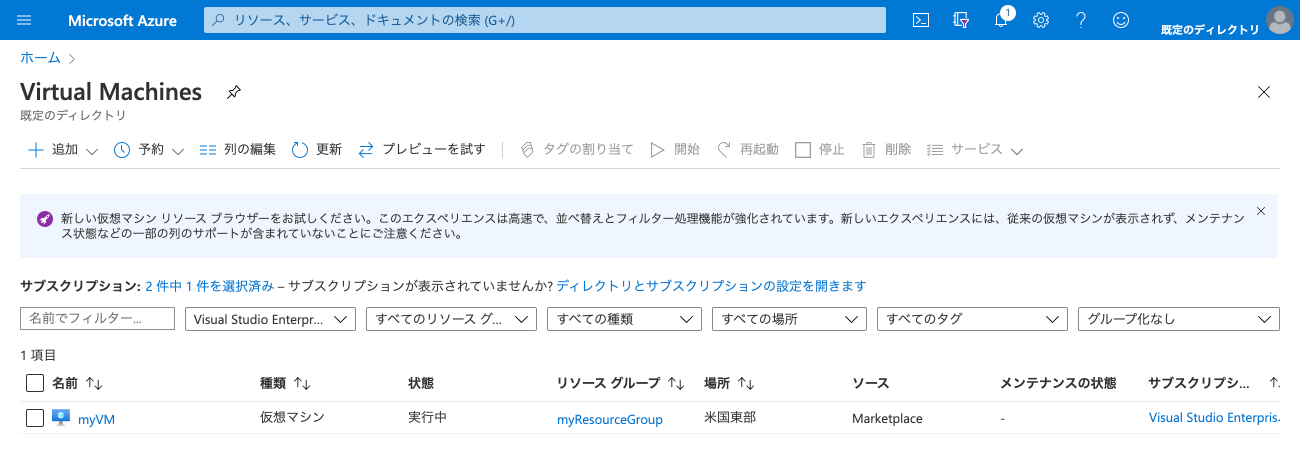Open the notifications bell
The height and width of the screenshot is (454, 1300).
click(x=1002, y=20)
